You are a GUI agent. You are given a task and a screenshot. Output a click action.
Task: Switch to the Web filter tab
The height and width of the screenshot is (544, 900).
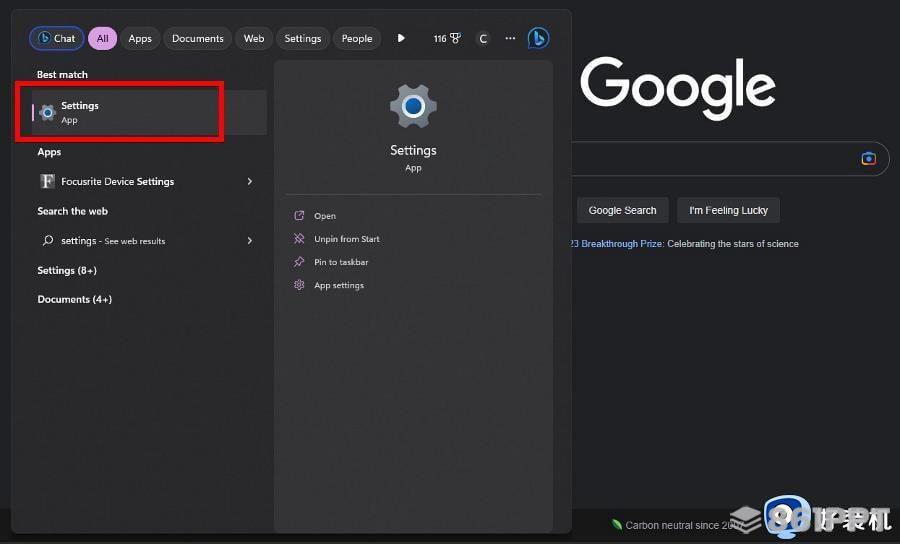coord(254,38)
